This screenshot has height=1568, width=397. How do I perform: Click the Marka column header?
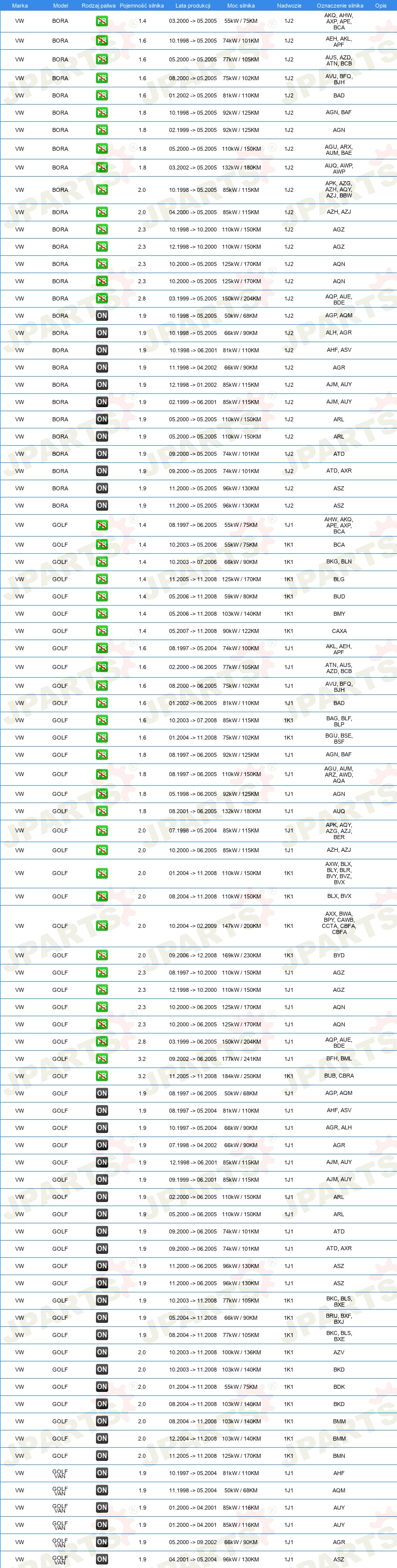(x=19, y=6)
